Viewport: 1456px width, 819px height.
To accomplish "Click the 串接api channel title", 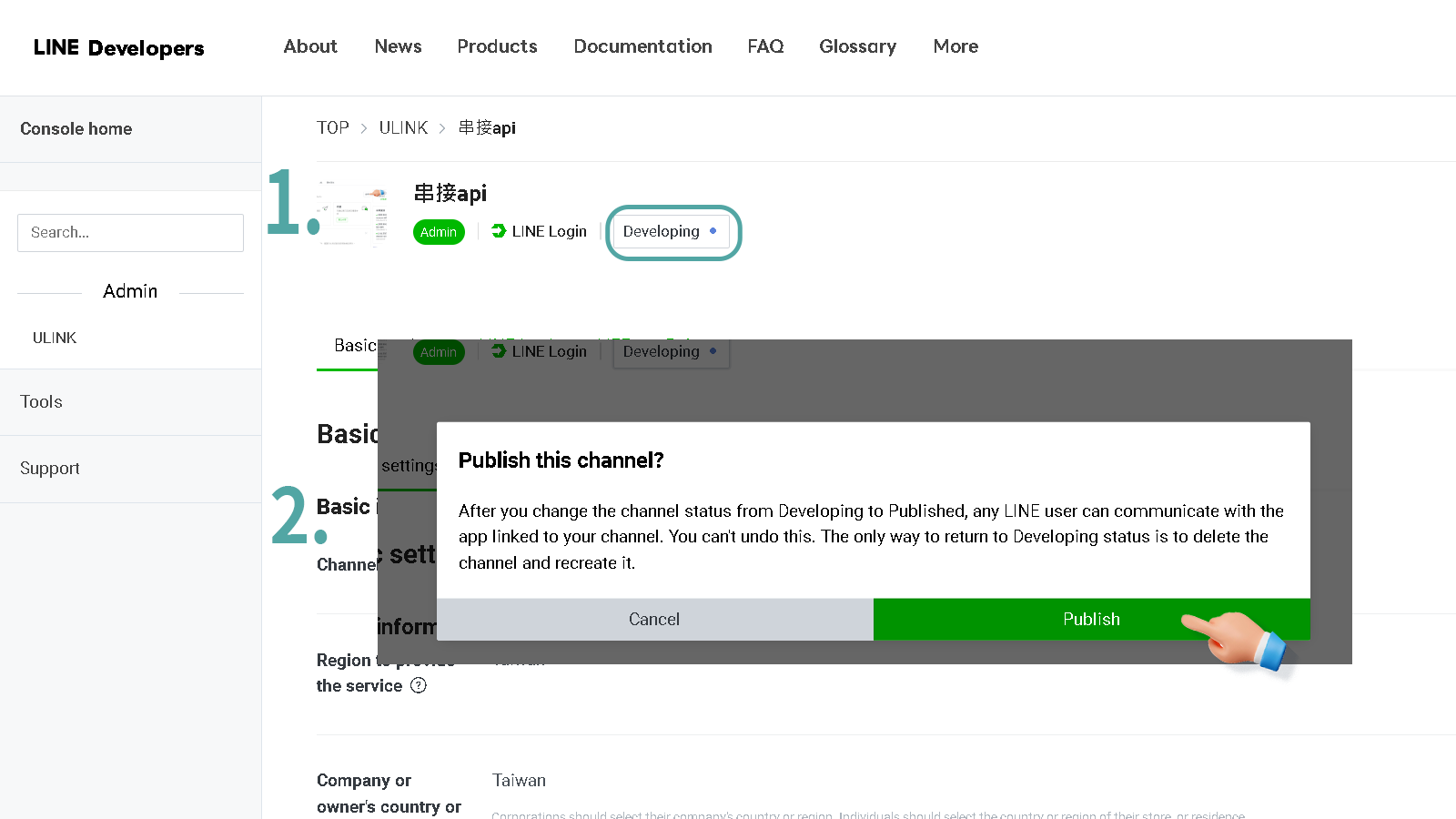I will 450,193.
